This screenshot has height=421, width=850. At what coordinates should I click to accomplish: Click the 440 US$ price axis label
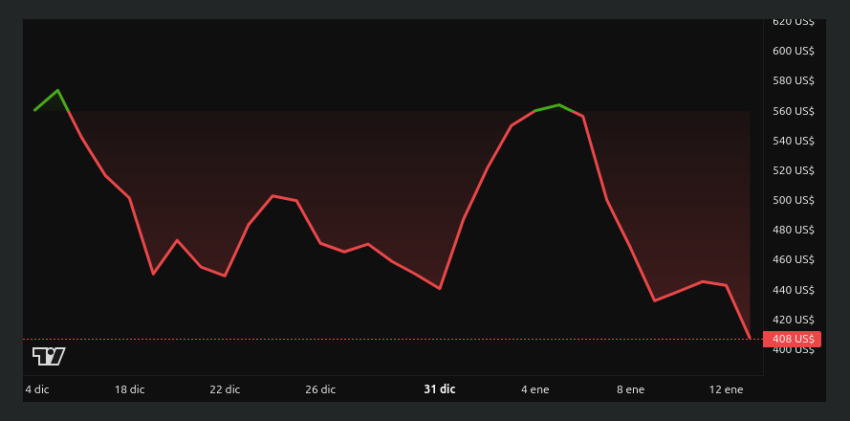click(794, 290)
